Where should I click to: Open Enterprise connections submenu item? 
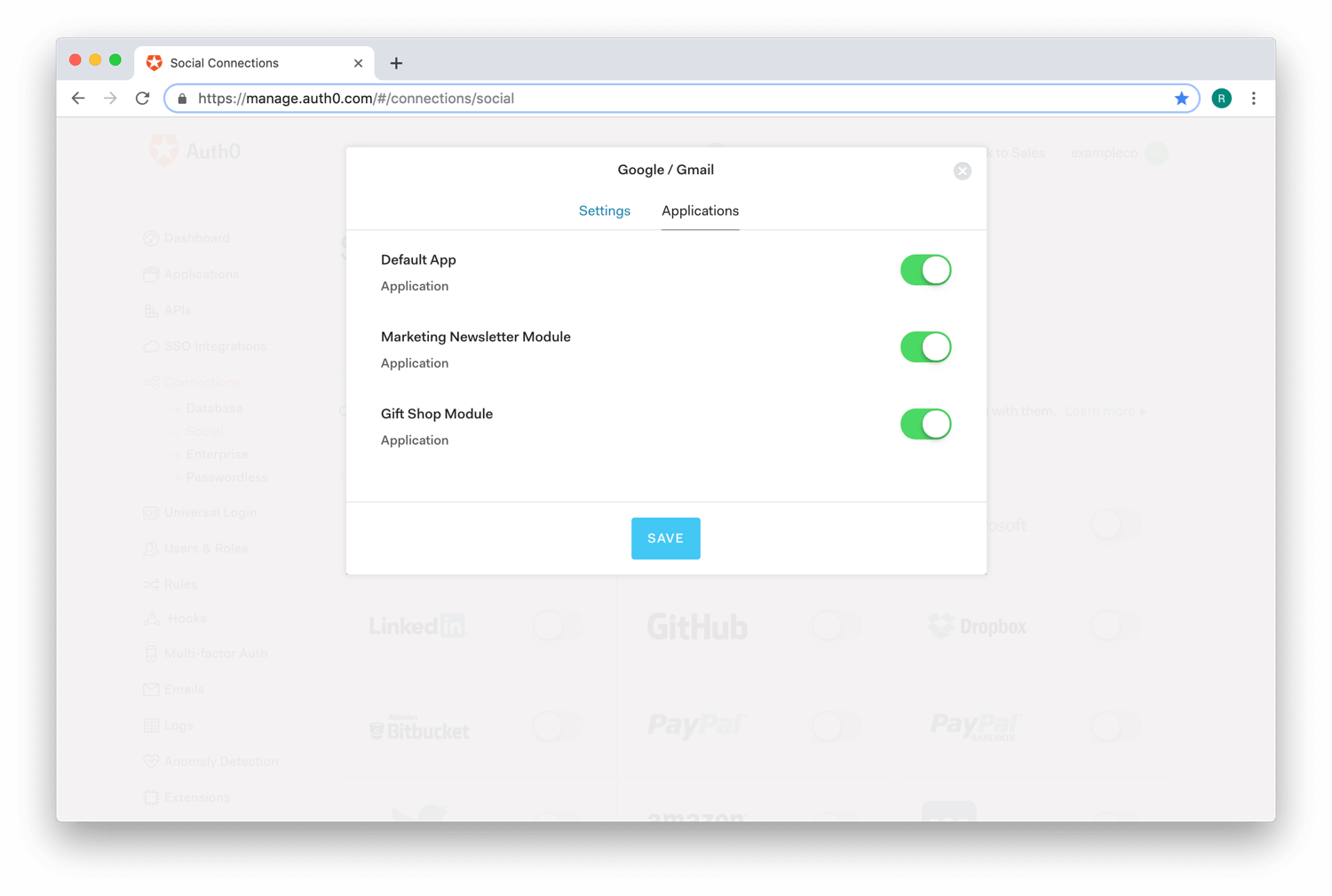(x=217, y=455)
